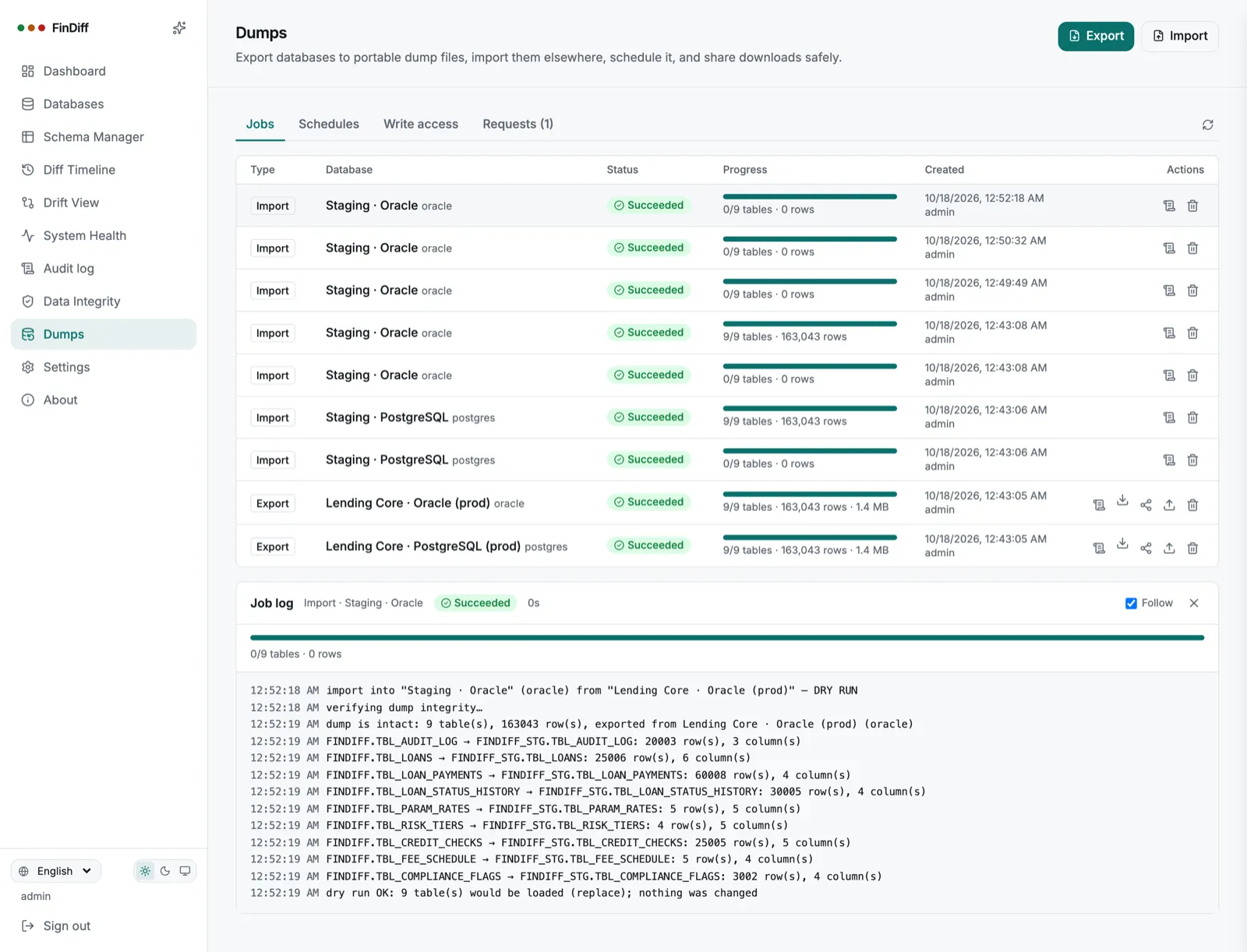This screenshot has height=952, width=1247.
Task: Close the Job log panel
Action: click(x=1194, y=603)
